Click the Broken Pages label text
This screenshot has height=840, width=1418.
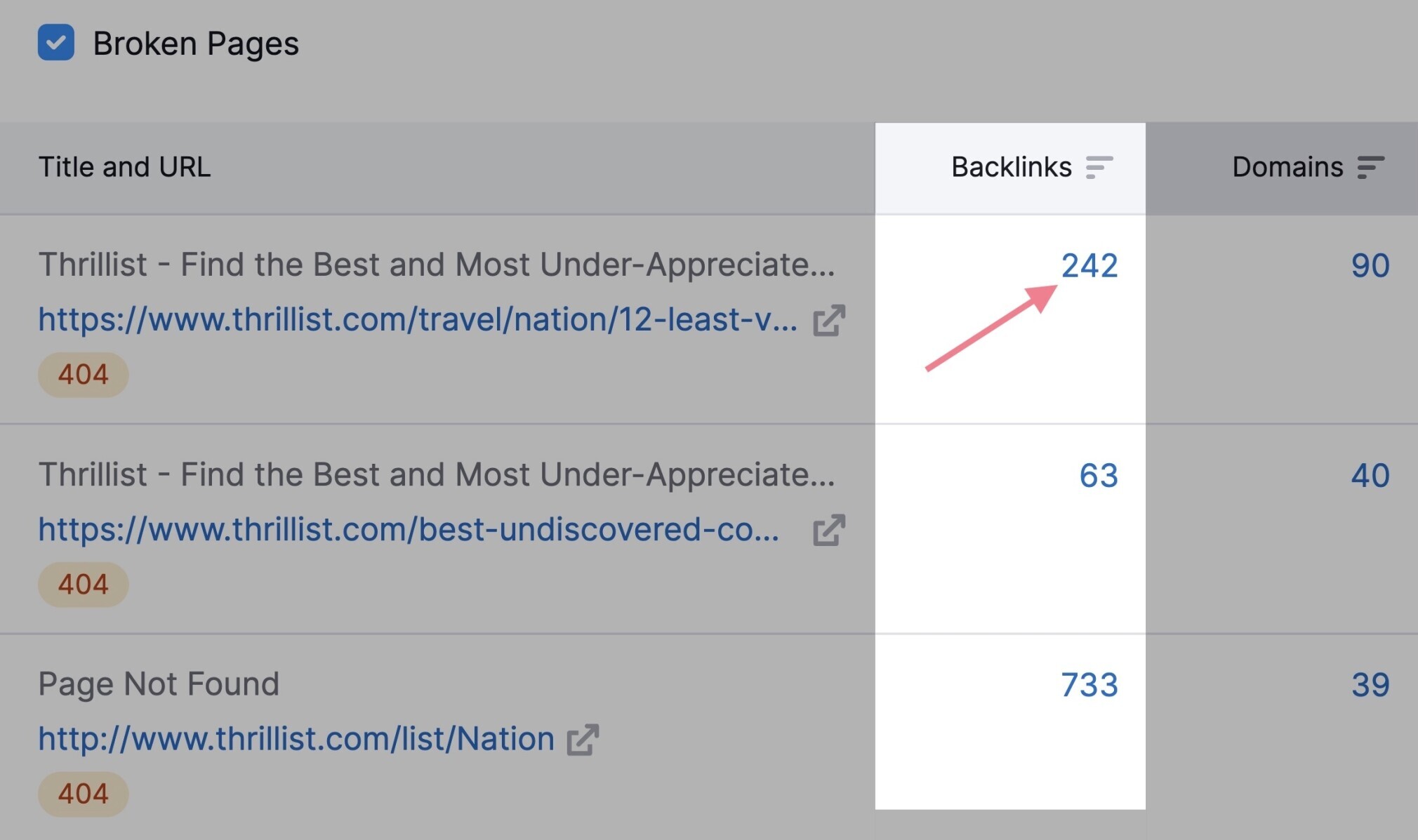[196, 44]
